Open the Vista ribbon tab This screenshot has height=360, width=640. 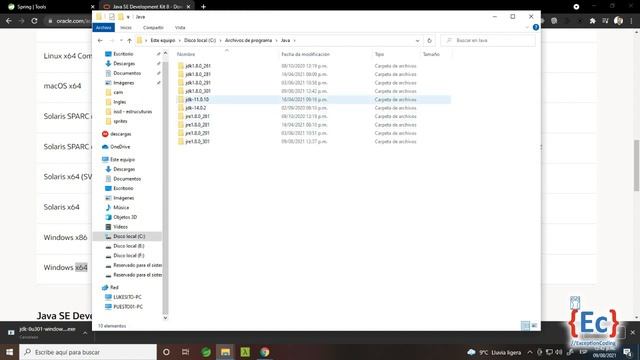pos(180,27)
